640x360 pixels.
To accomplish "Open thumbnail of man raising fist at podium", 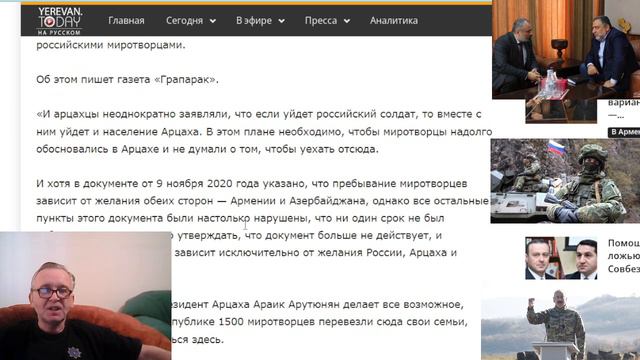I will [560, 324].
